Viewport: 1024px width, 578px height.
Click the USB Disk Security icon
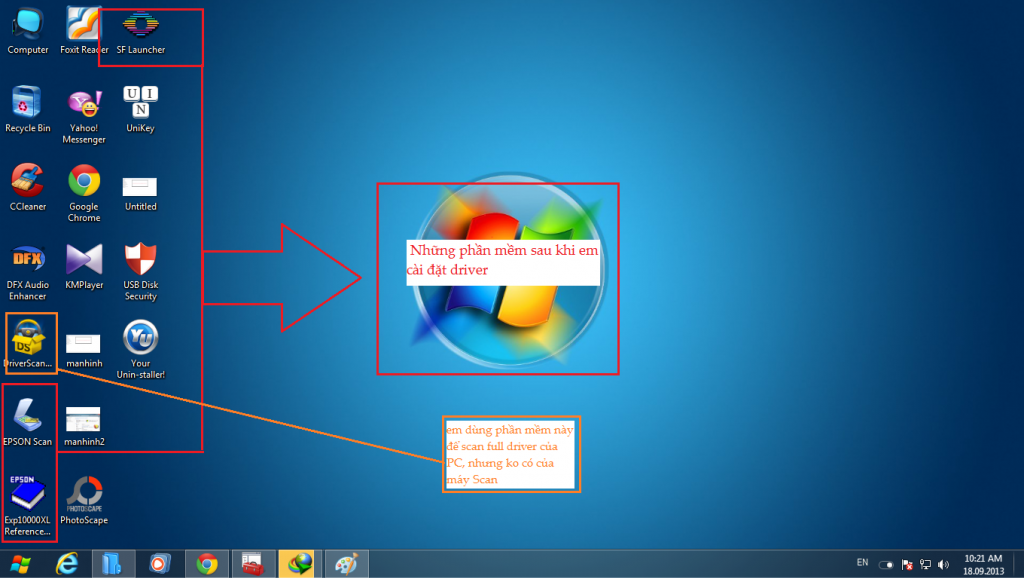140,272
